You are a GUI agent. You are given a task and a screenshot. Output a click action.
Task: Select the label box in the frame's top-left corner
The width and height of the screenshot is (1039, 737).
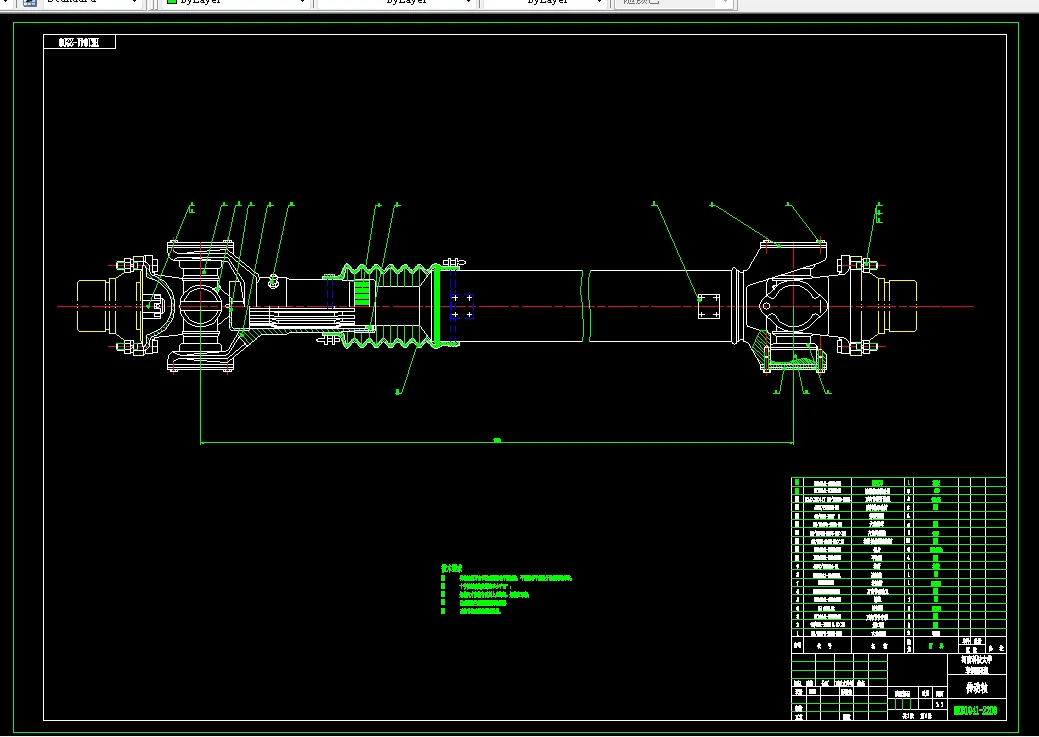[80, 42]
